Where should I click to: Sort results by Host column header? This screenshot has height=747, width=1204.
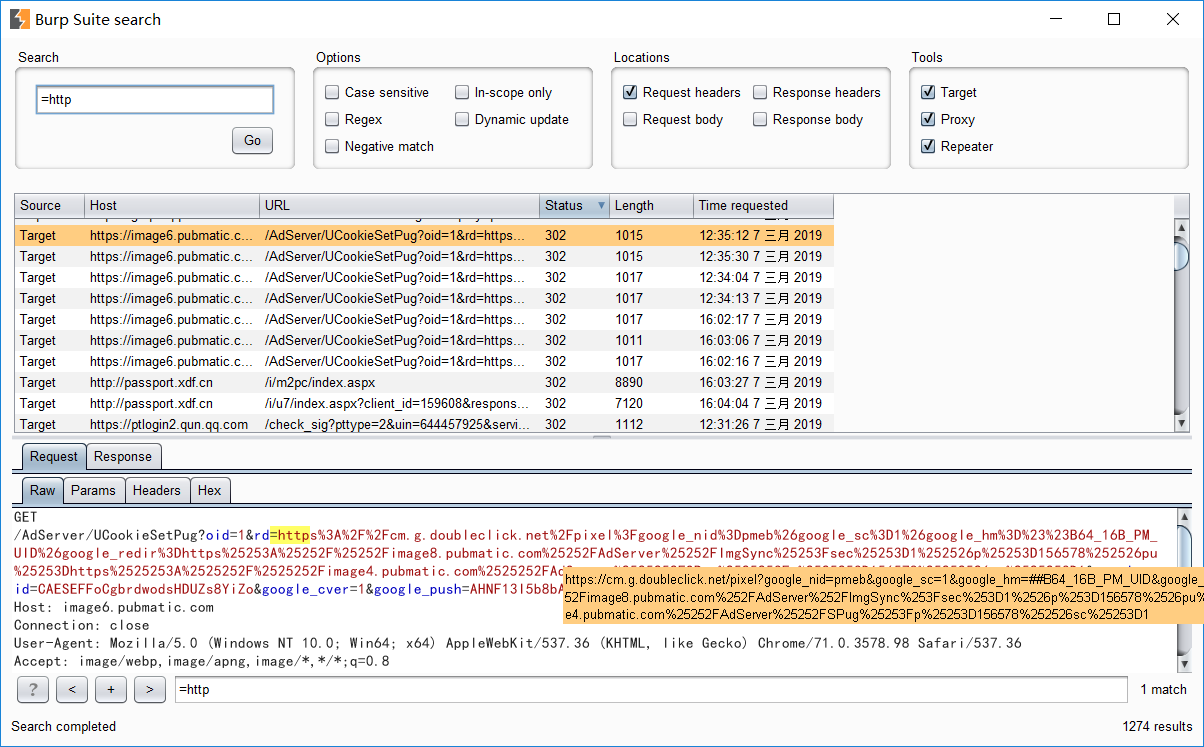[x=170, y=206]
